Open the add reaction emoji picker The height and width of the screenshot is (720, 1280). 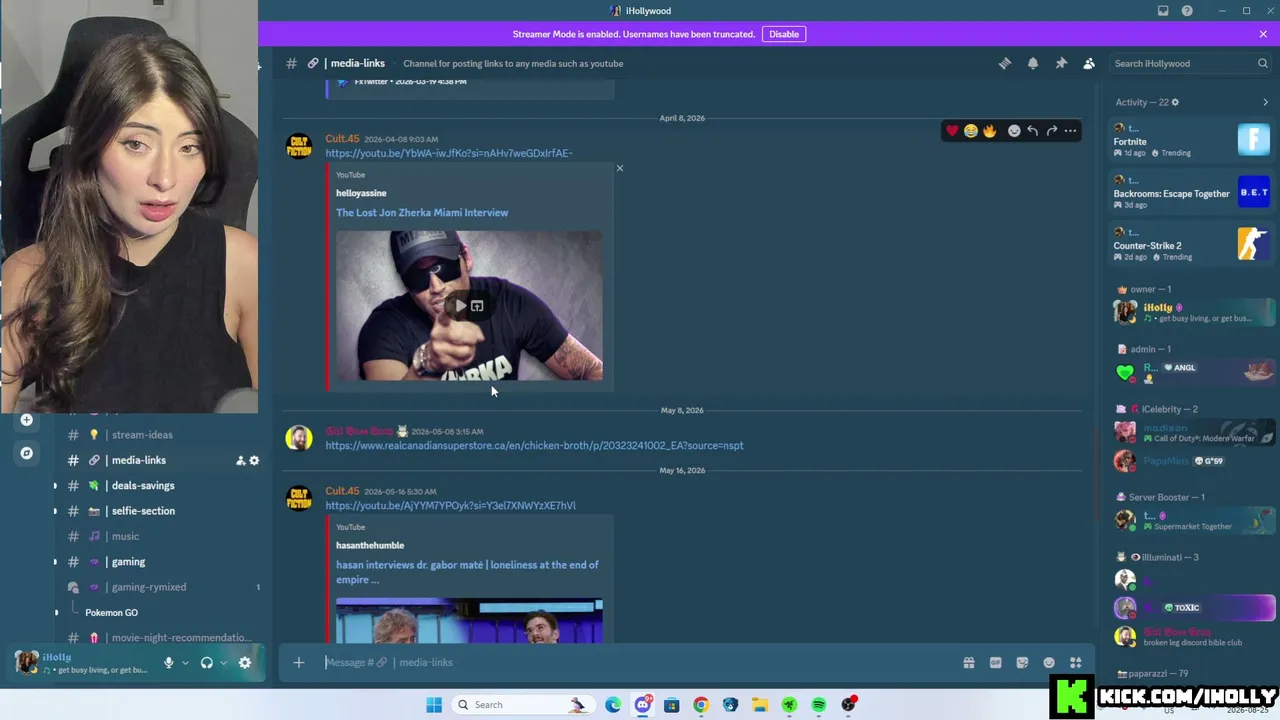pyautogui.click(x=1014, y=131)
